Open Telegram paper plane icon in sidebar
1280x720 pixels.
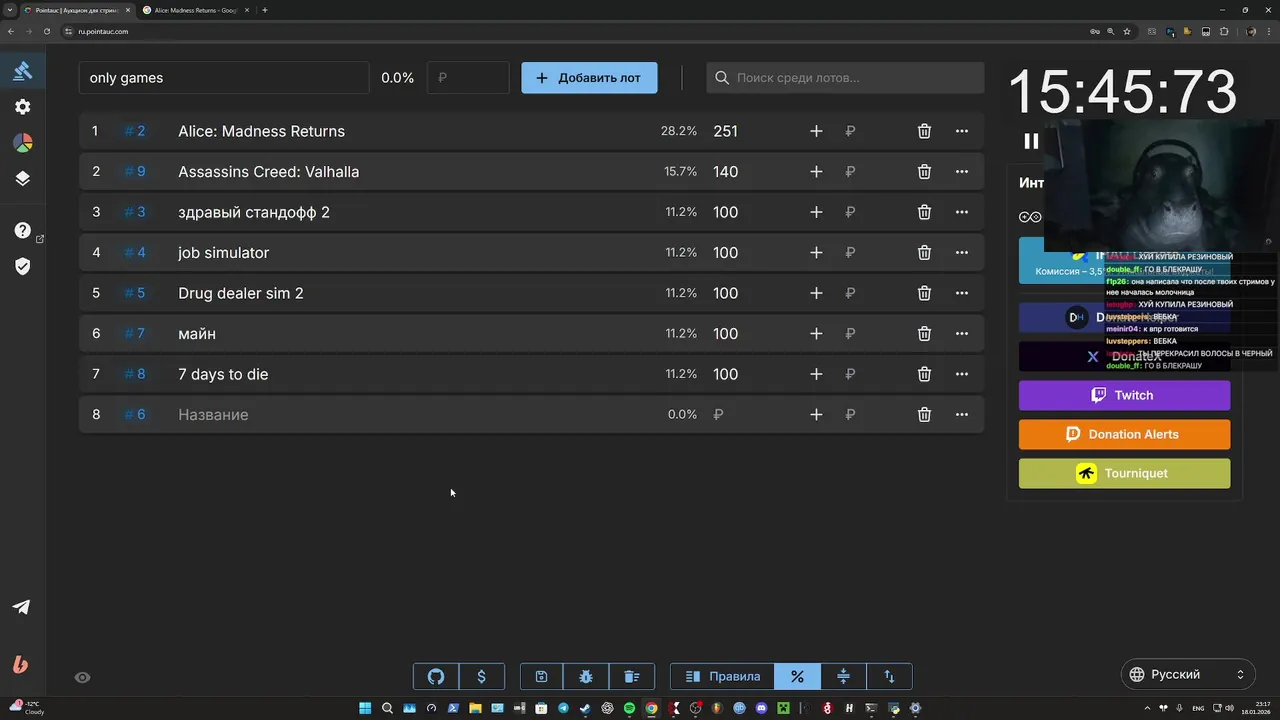(x=21, y=607)
